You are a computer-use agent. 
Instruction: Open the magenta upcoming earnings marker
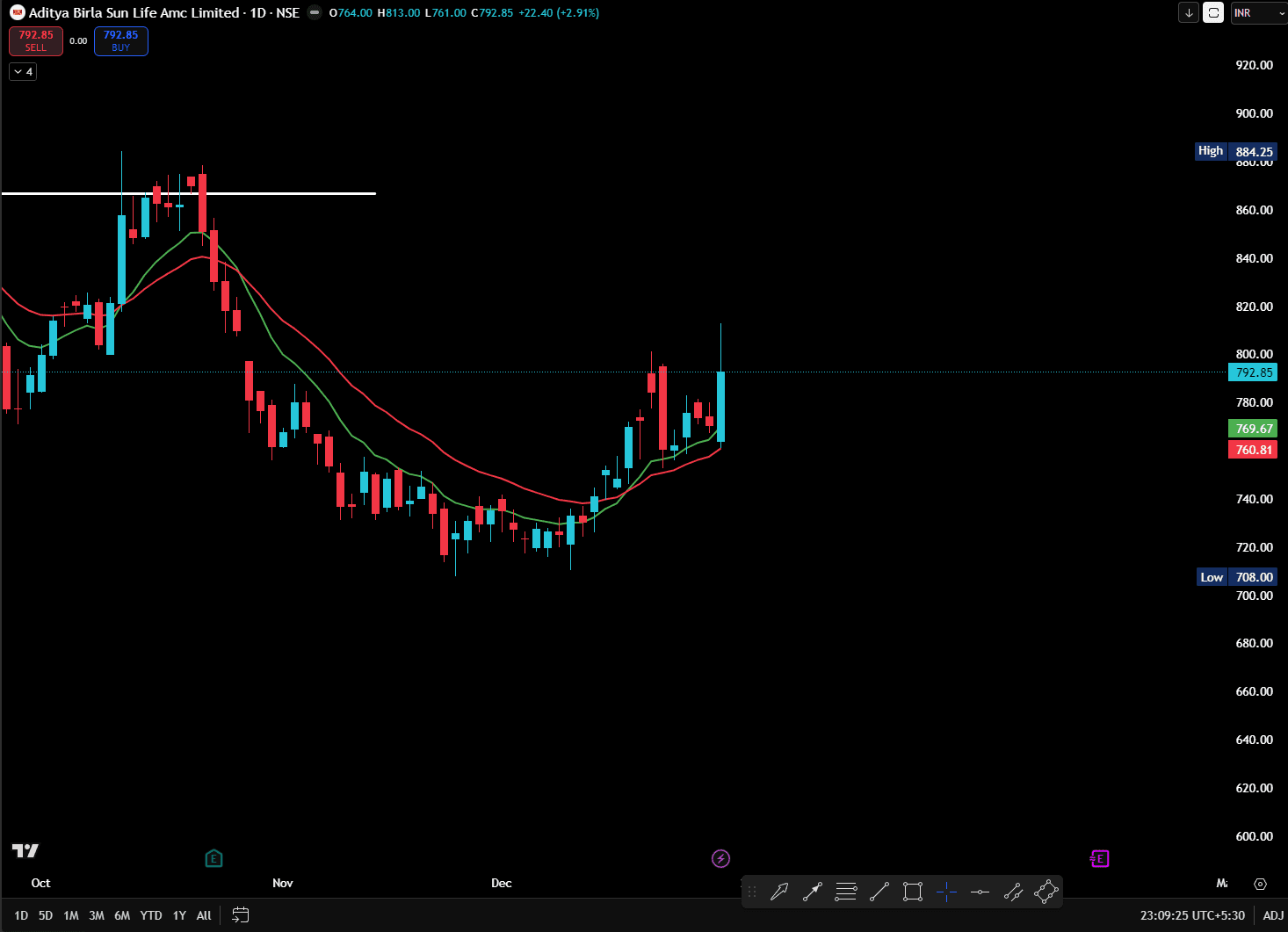coord(1099,858)
